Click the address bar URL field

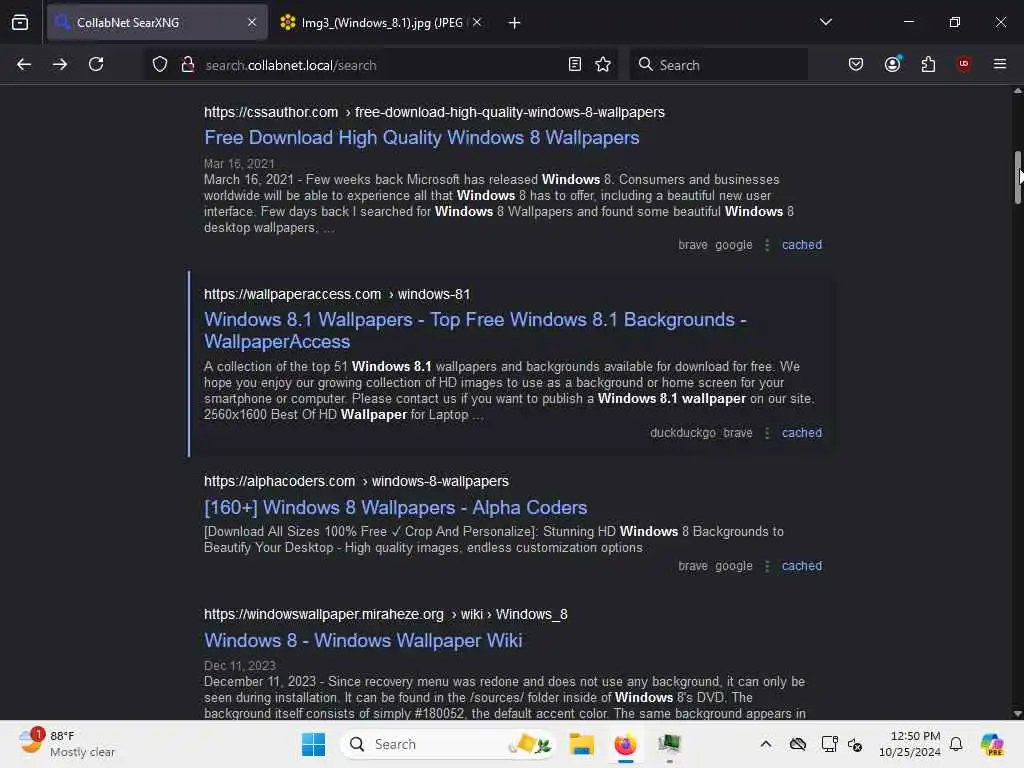point(382,65)
